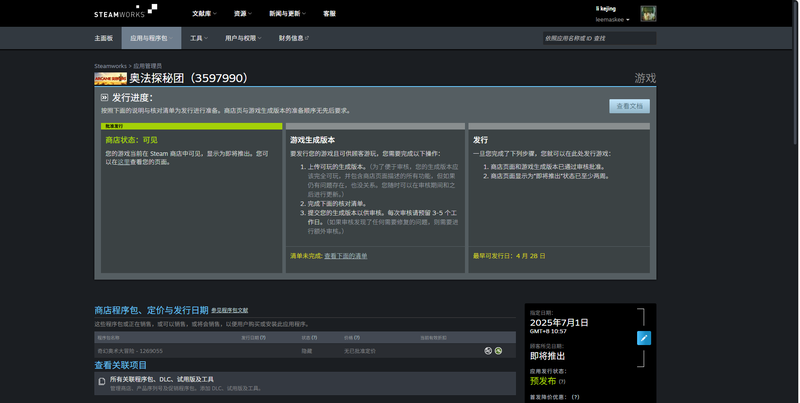
Task: Click the 商店程序包、定价与发行日期 heading
Action: pyautogui.click(x=151, y=310)
